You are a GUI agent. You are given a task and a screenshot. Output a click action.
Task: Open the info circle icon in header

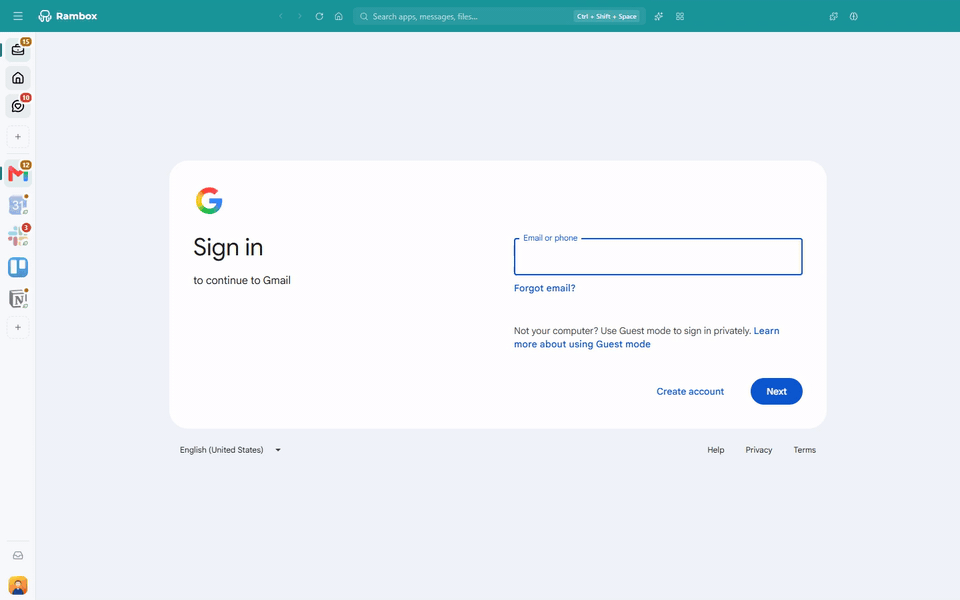tap(853, 17)
